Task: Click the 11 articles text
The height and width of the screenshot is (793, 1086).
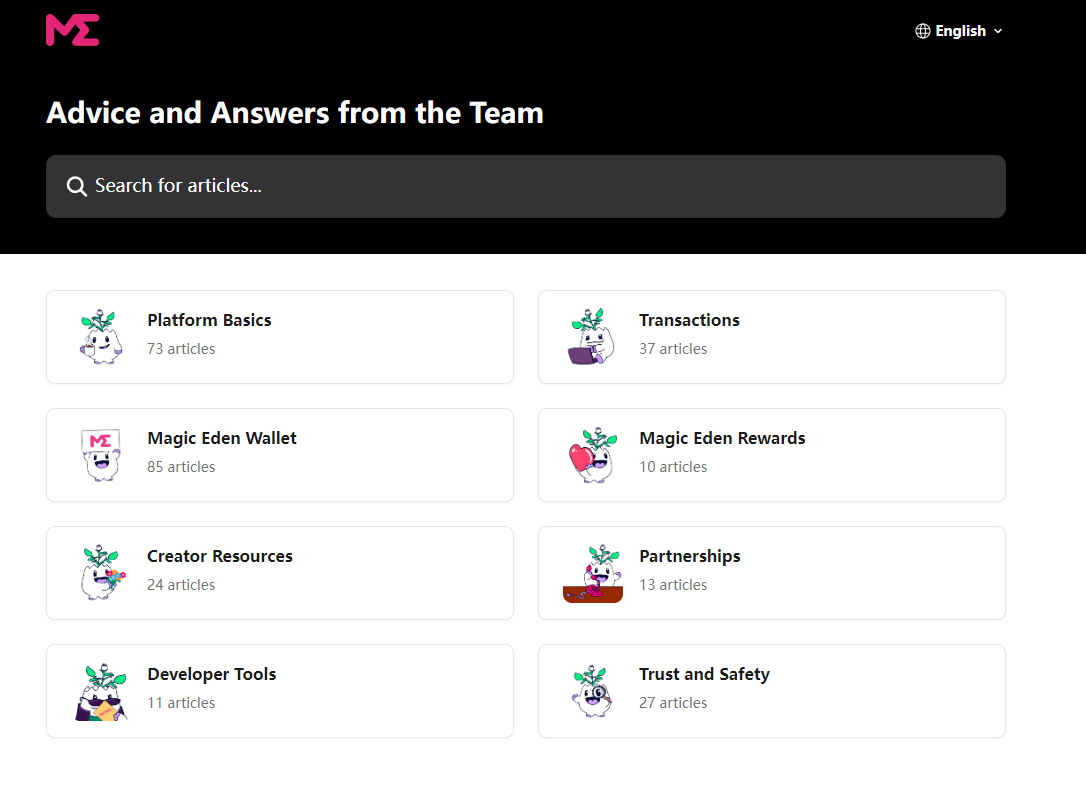Action: 181,703
